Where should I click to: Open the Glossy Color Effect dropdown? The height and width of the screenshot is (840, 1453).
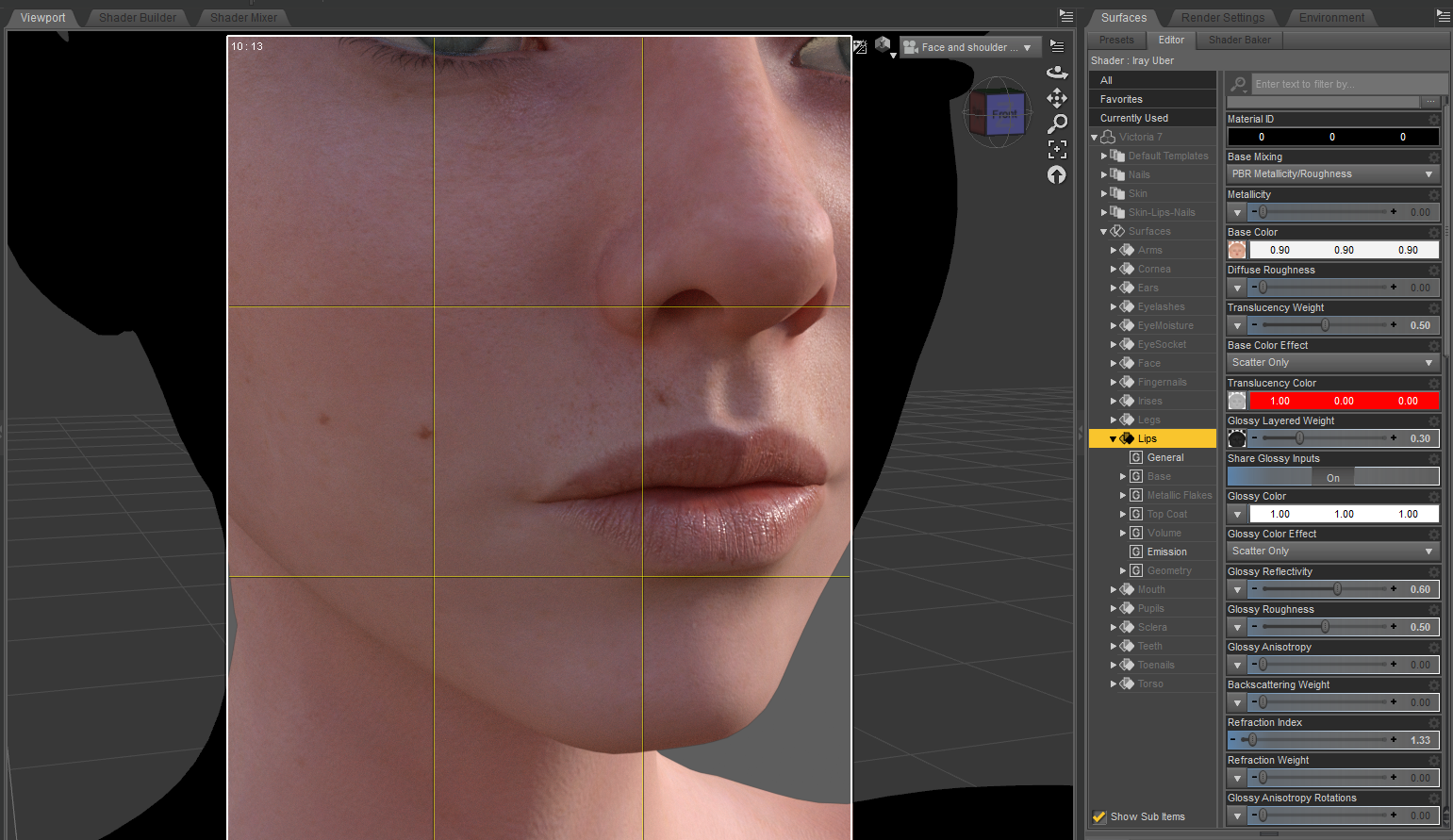[1333, 552]
